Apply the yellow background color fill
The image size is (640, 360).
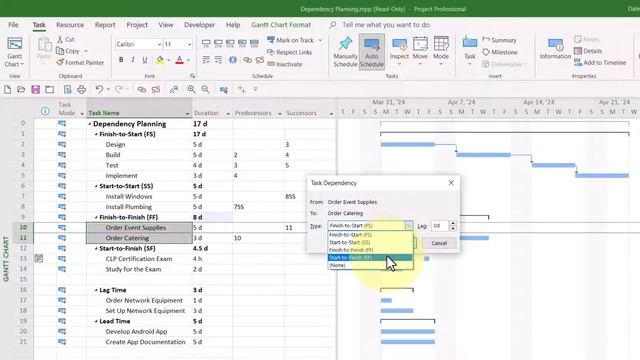(160, 60)
